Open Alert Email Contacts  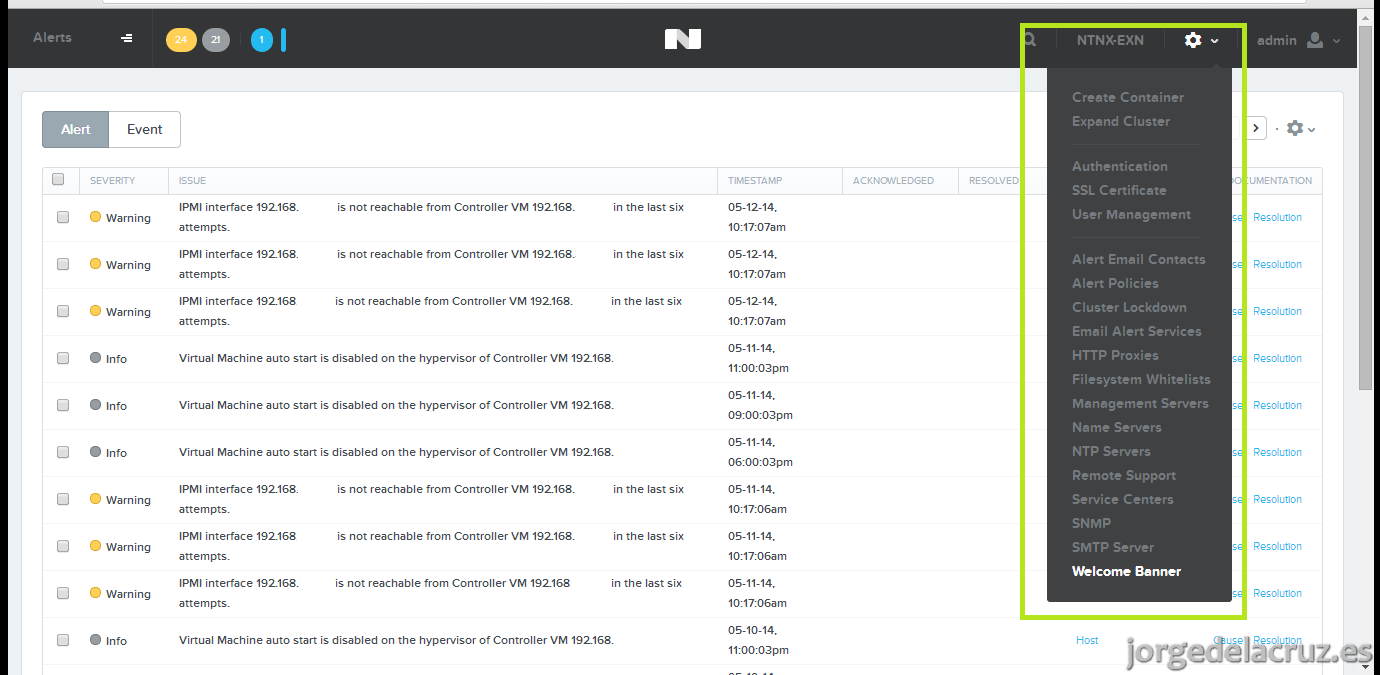click(1139, 259)
